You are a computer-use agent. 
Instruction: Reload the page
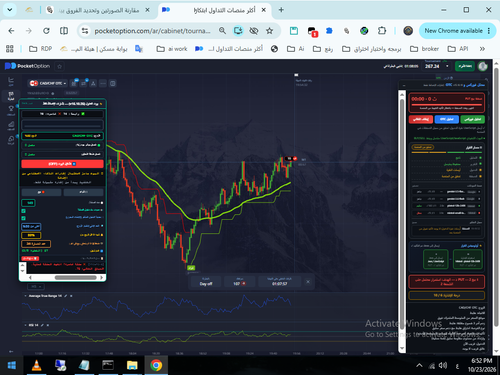[46, 31]
